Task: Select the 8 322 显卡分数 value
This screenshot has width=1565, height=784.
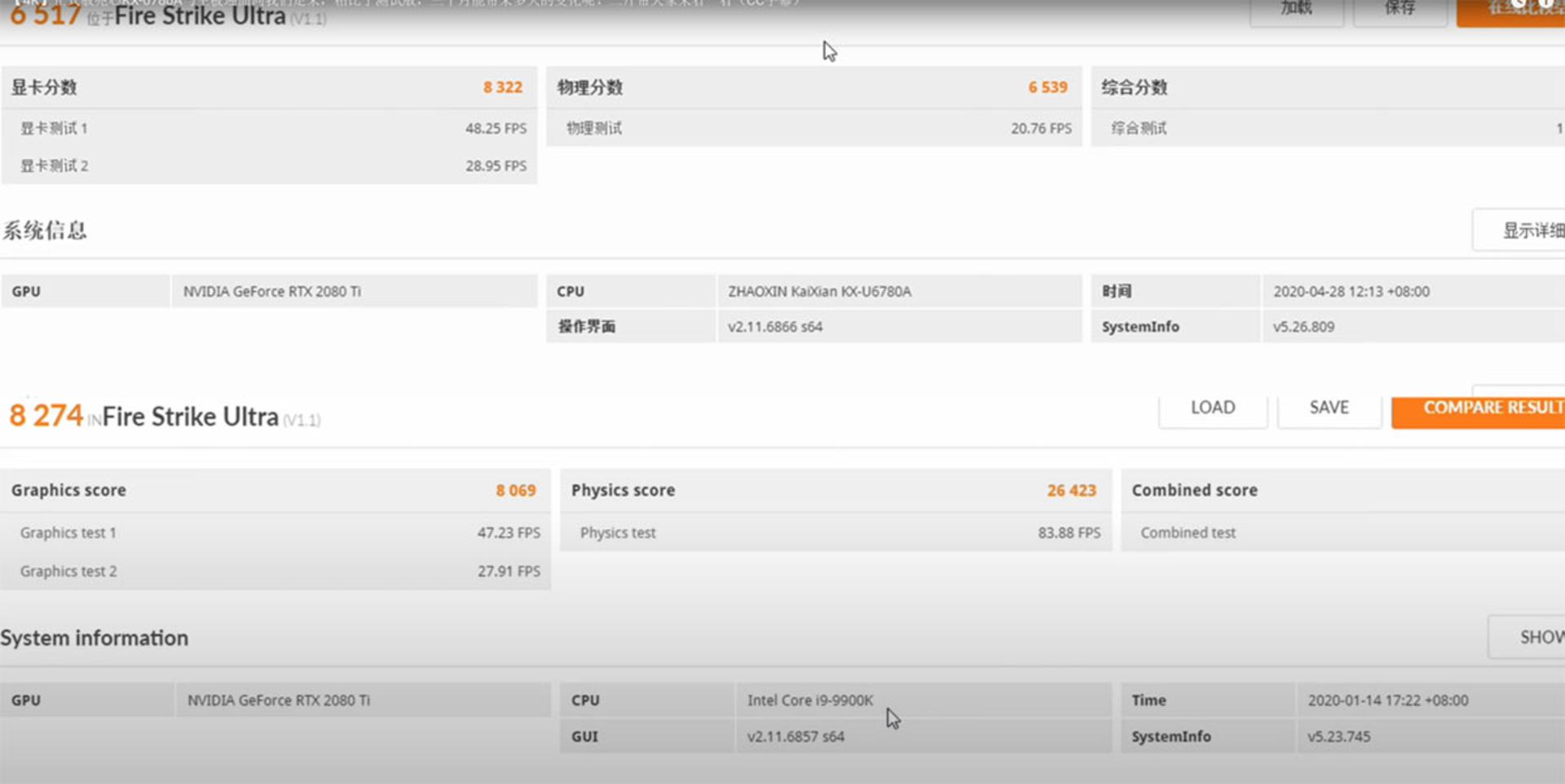Action: point(503,87)
